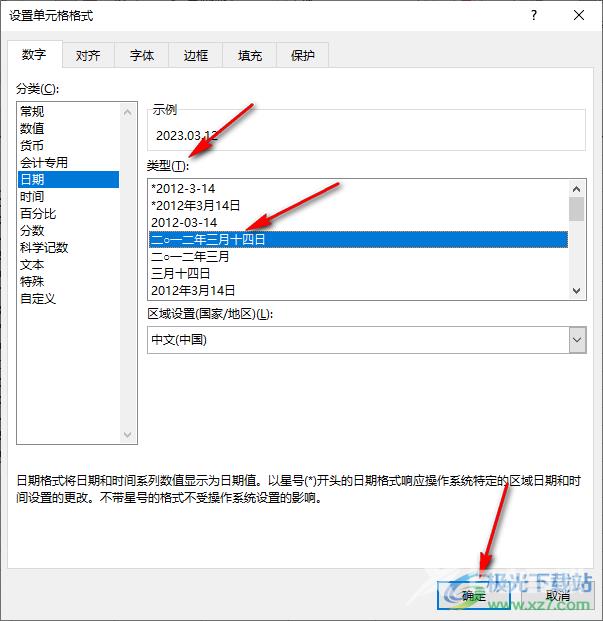Choose date type 2012-03-14
Viewport: 603px width, 621px height.
click(358, 223)
